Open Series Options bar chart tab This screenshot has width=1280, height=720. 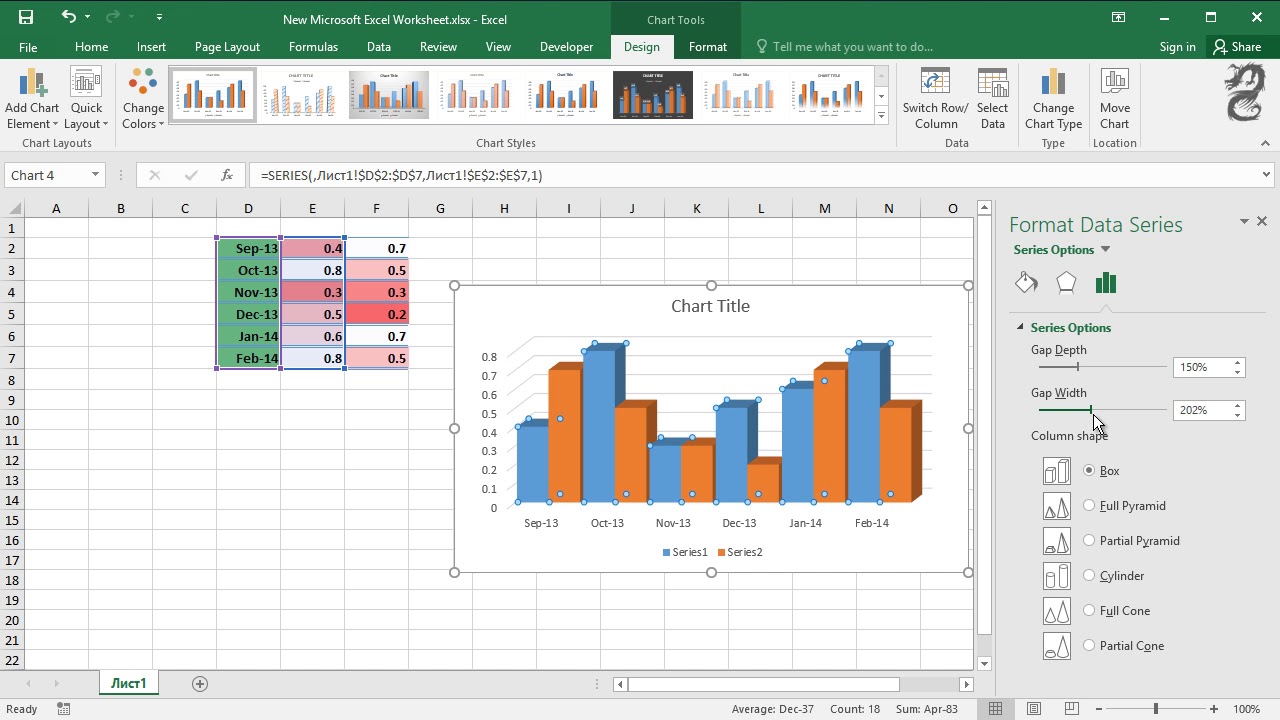(x=1105, y=283)
